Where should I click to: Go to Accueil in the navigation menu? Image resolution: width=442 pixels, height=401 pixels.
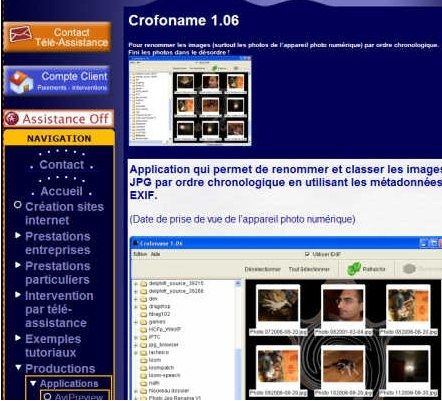[x=62, y=191]
